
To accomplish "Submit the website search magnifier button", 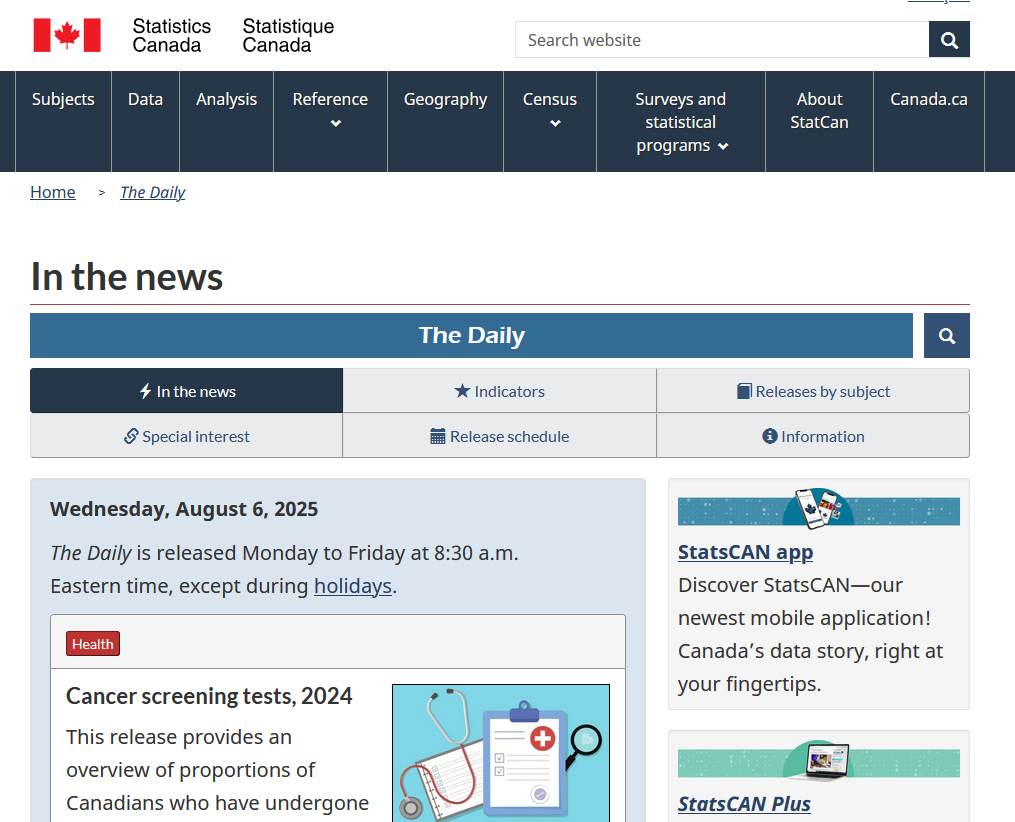I will pos(949,39).
